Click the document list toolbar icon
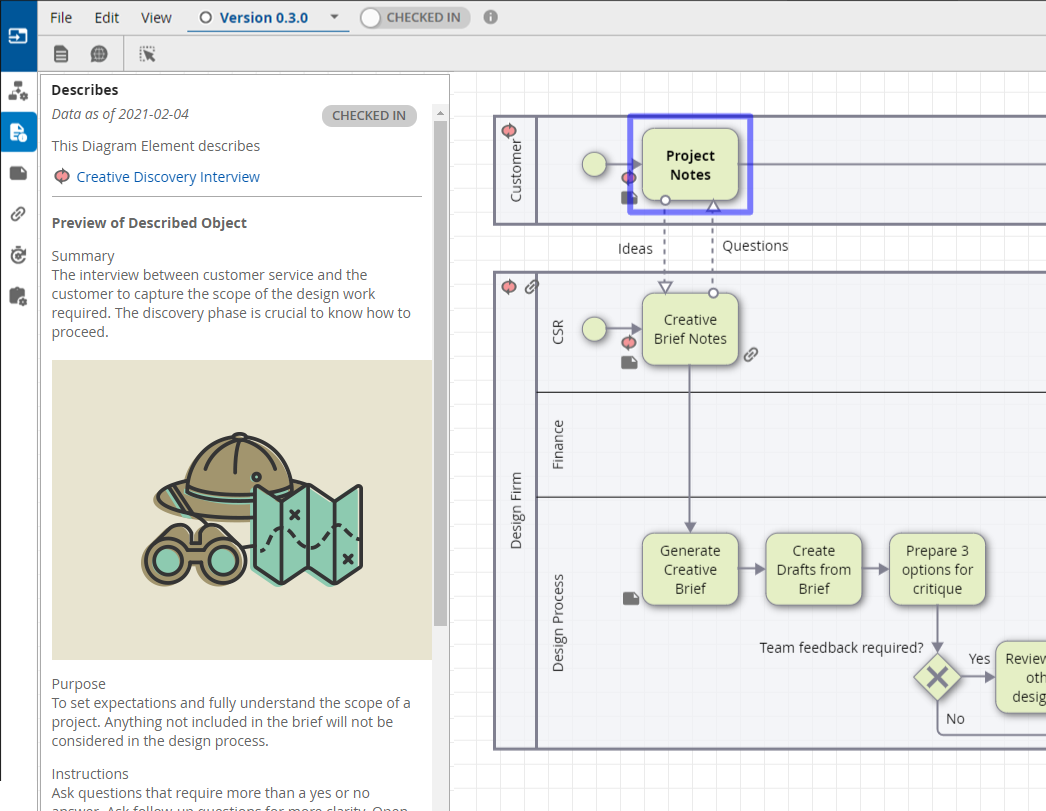The height and width of the screenshot is (811, 1046). [62, 54]
